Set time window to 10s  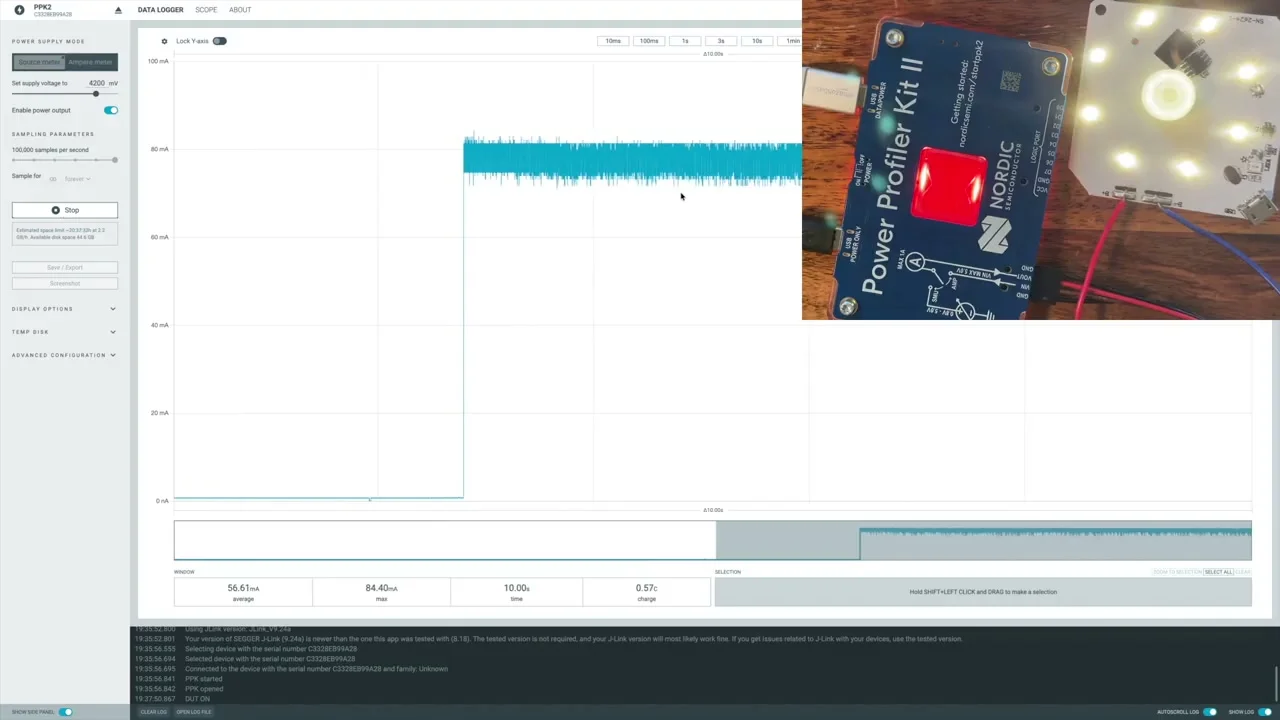[x=757, y=41]
